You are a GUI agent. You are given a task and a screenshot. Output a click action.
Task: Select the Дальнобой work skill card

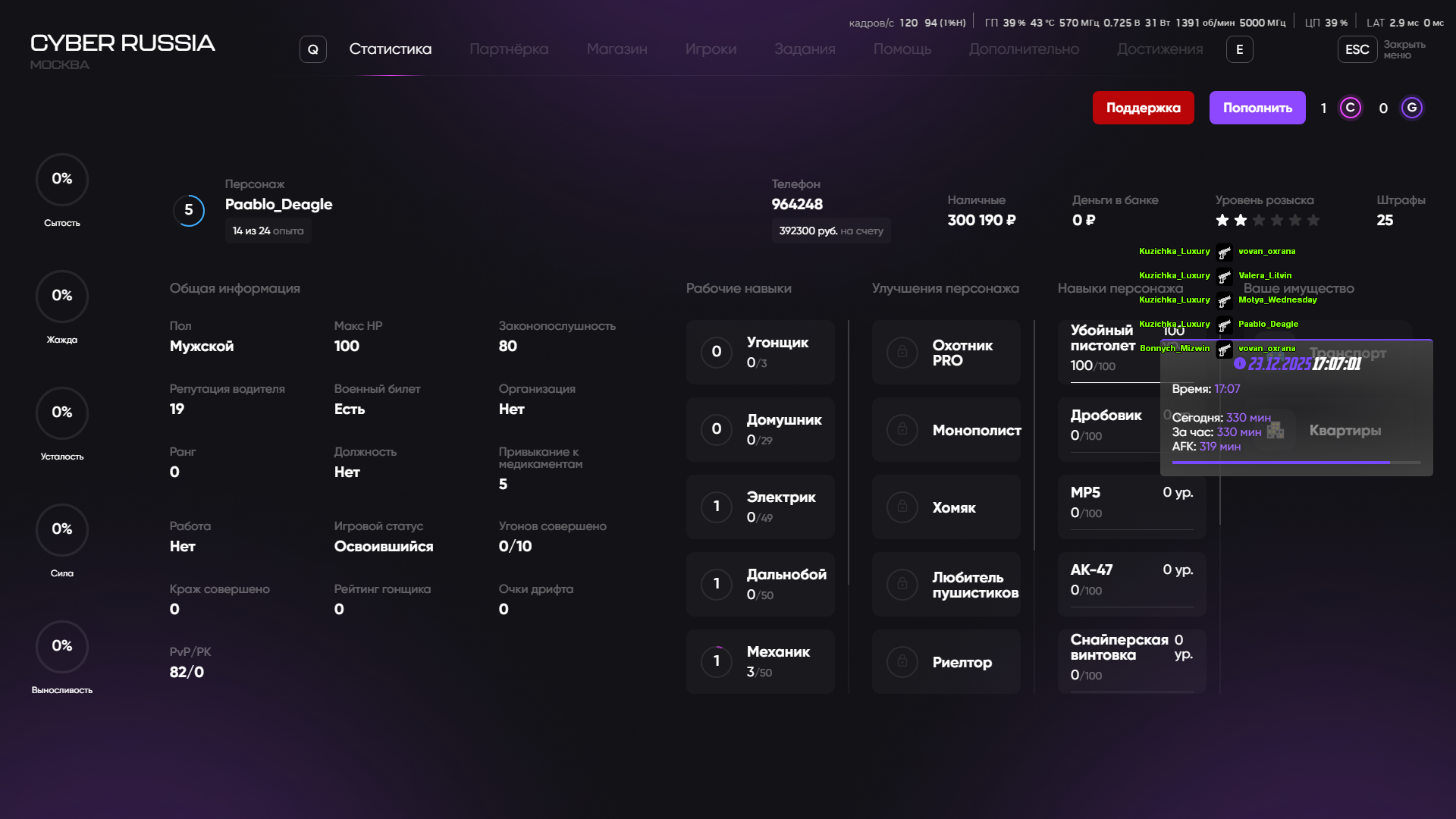tap(760, 584)
